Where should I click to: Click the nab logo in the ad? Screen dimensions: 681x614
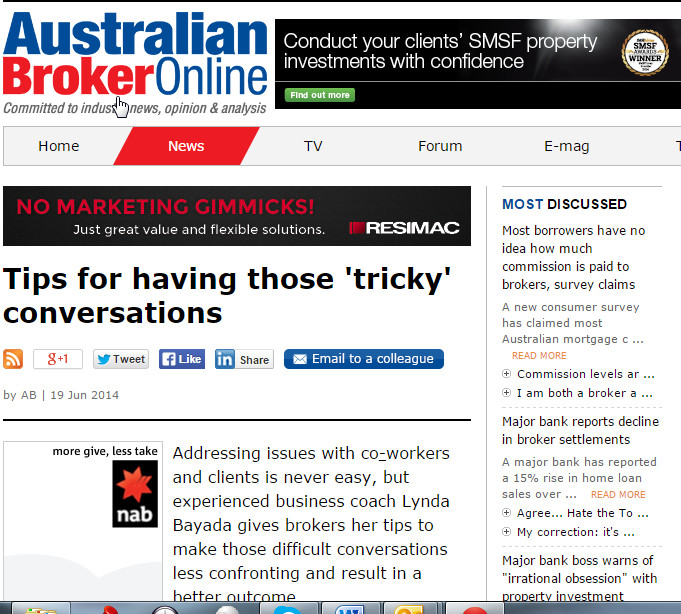click(x=135, y=494)
